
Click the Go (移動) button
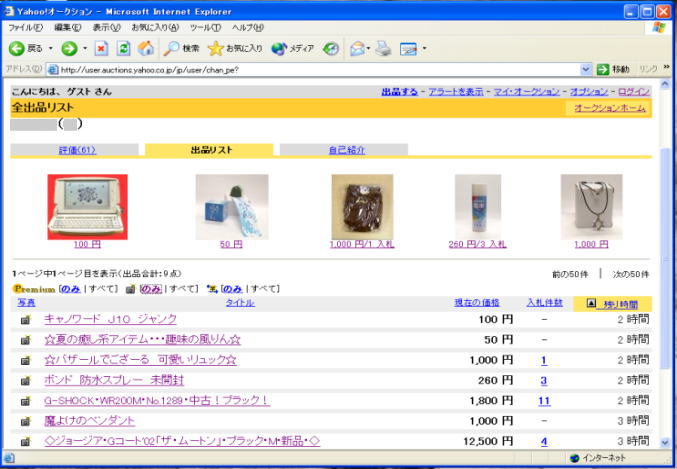(613, 69)
